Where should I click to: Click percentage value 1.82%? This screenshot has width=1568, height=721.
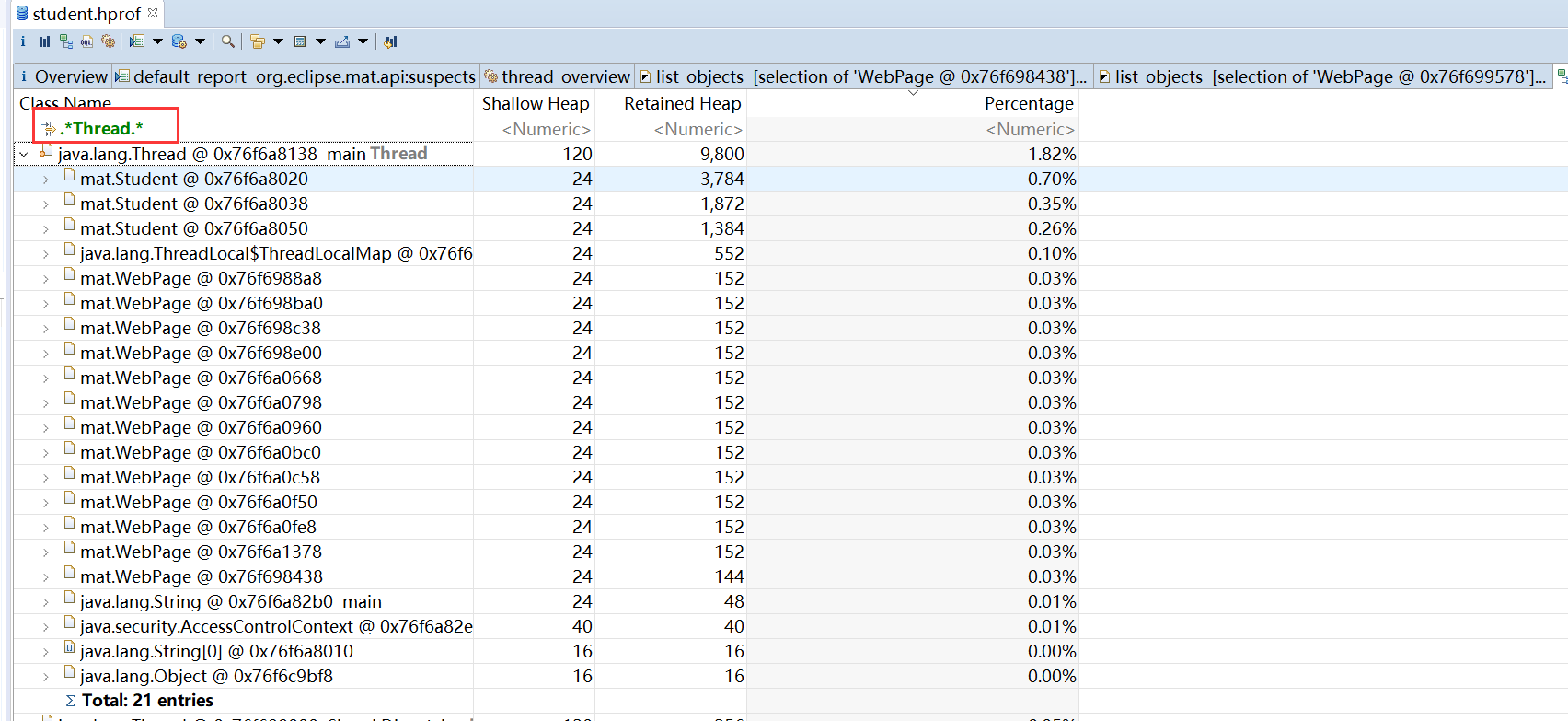[x=1052, y=154]
